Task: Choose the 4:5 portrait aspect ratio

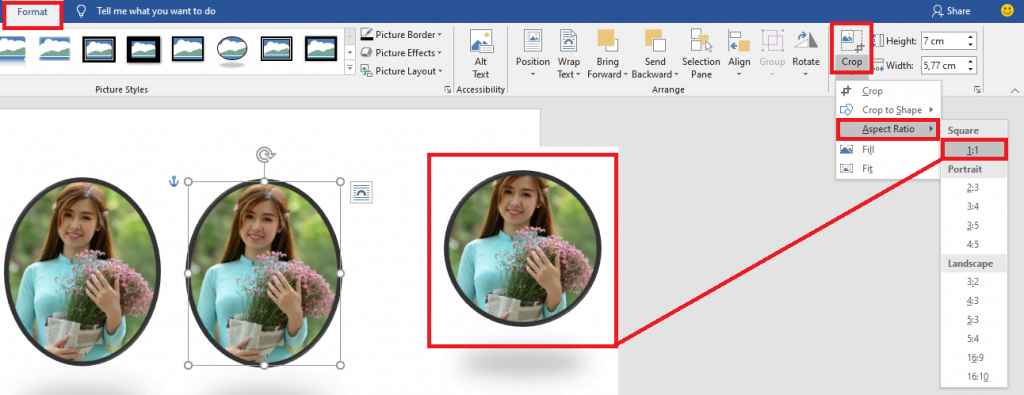Action: (x=974, y=245)
